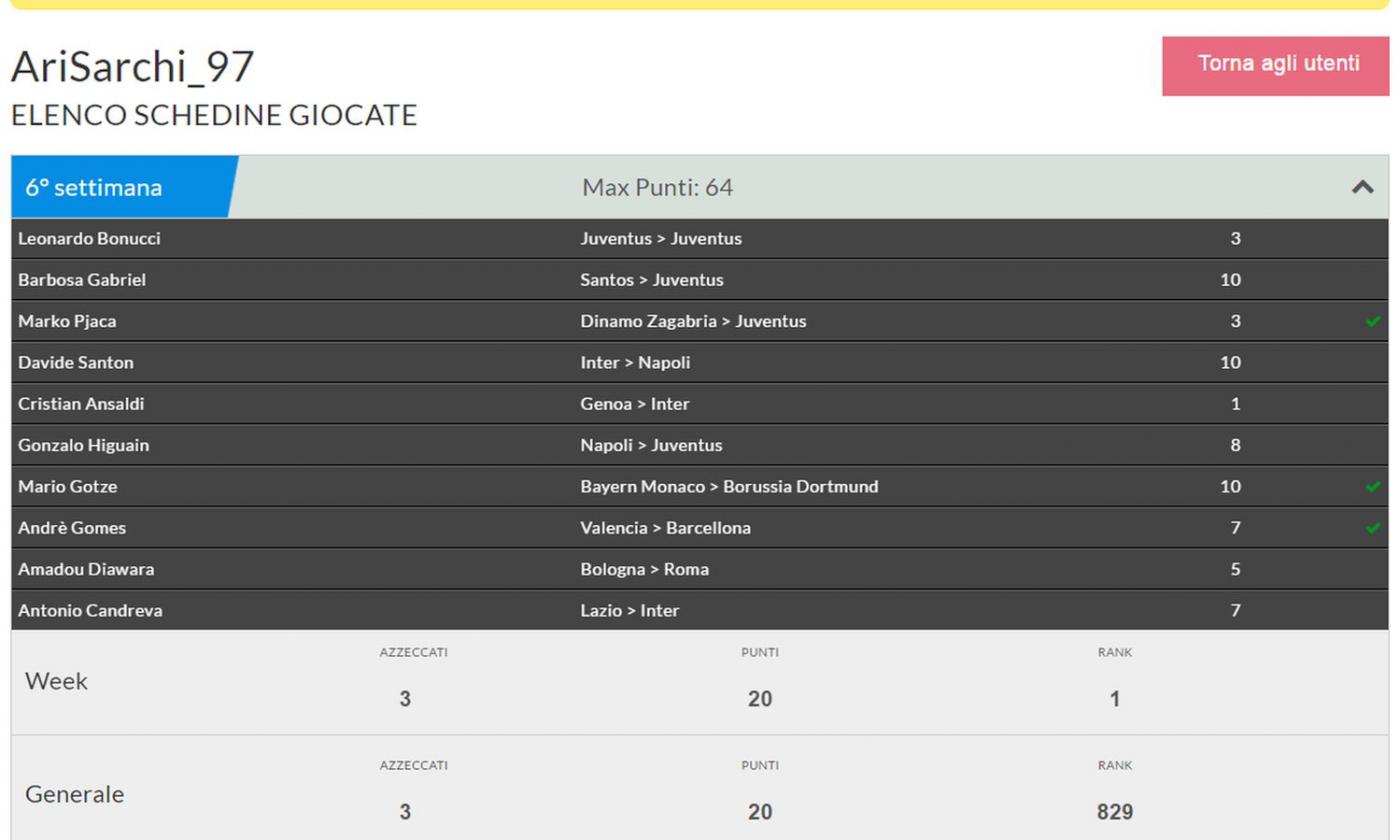Click the Week punti value 20
Image resolution: width=1400 pixels, height=840 pixels.
[760, 699]
